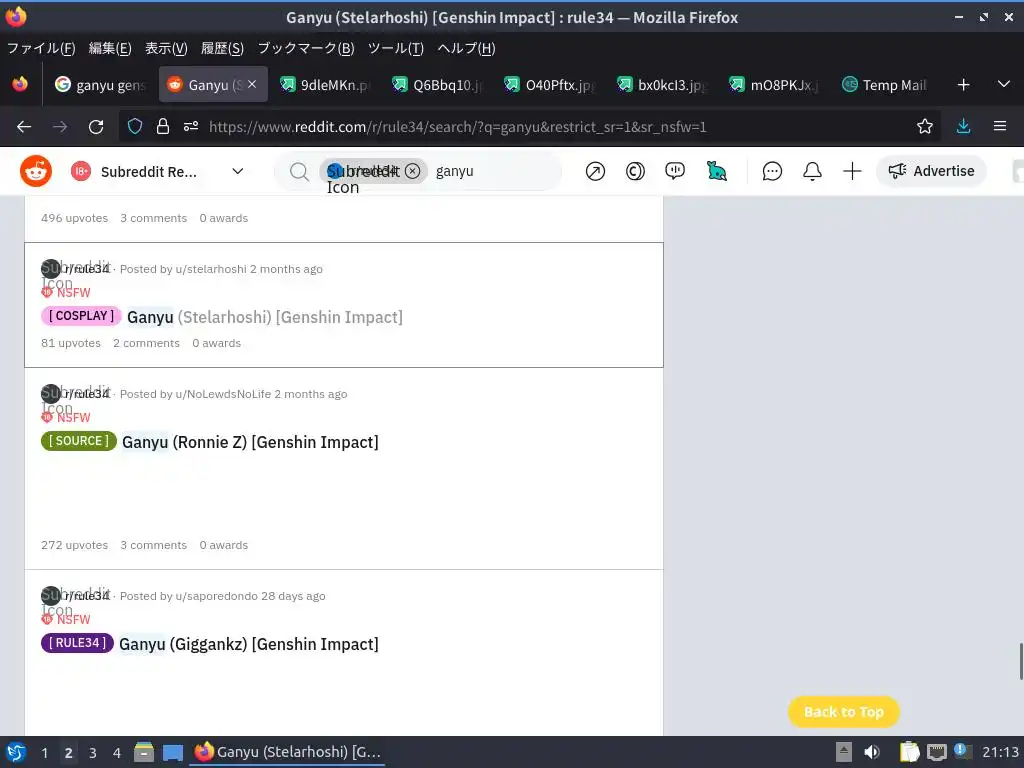This screenshot has width=1024, height=768.
Task: Open the Firefox downloads panel
Action: (963, 127)
